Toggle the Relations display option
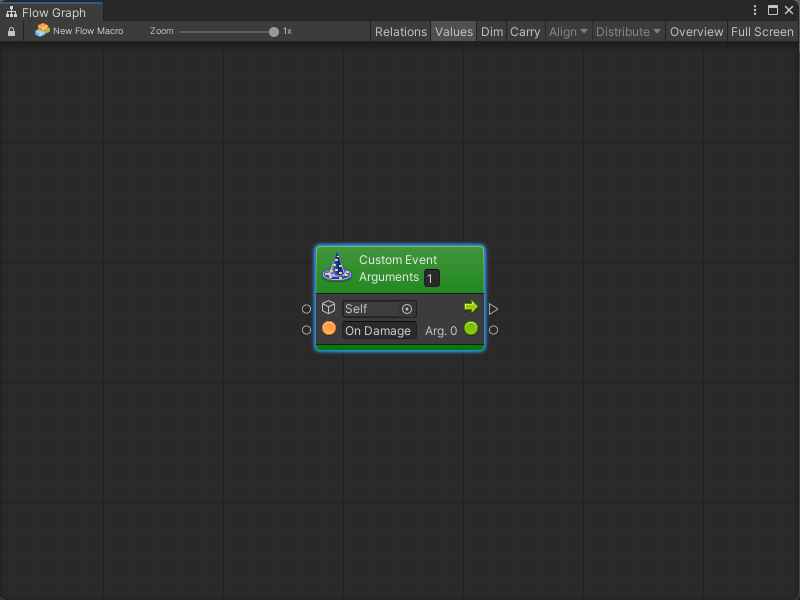Screen dimensions: 800x600 coord(400,32)
